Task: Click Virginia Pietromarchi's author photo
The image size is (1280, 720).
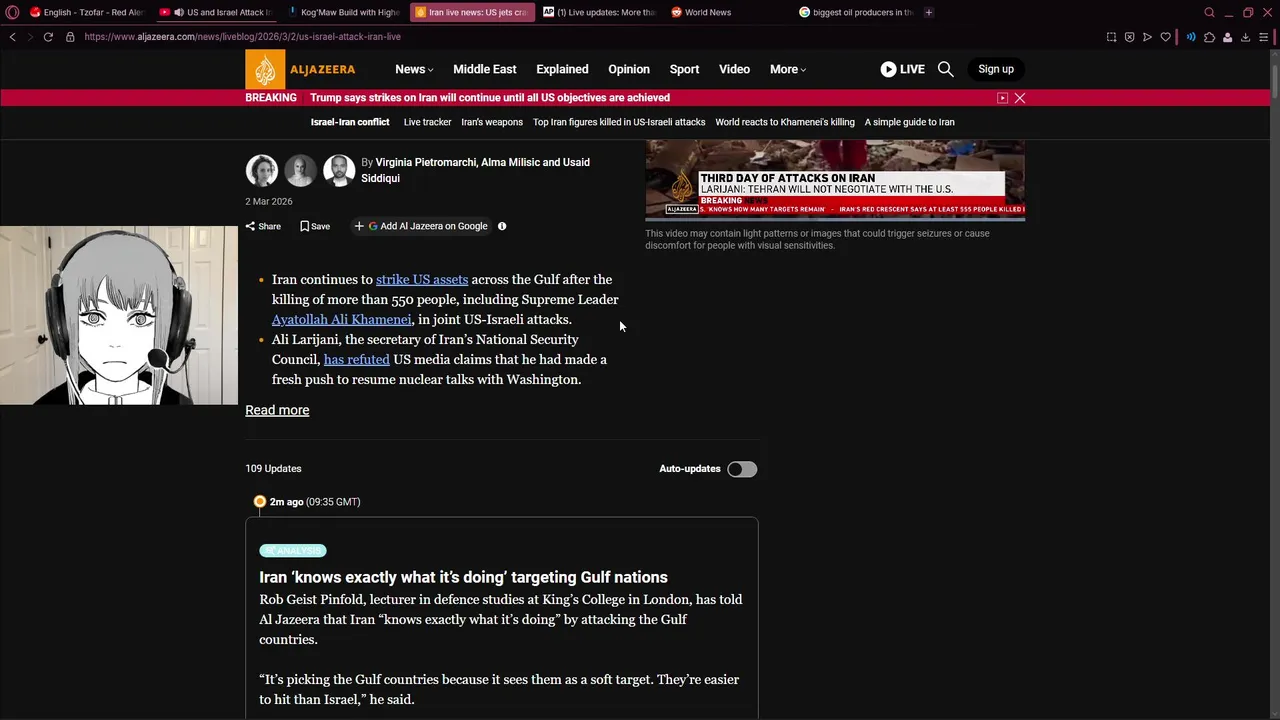Action: coord(262,171)
